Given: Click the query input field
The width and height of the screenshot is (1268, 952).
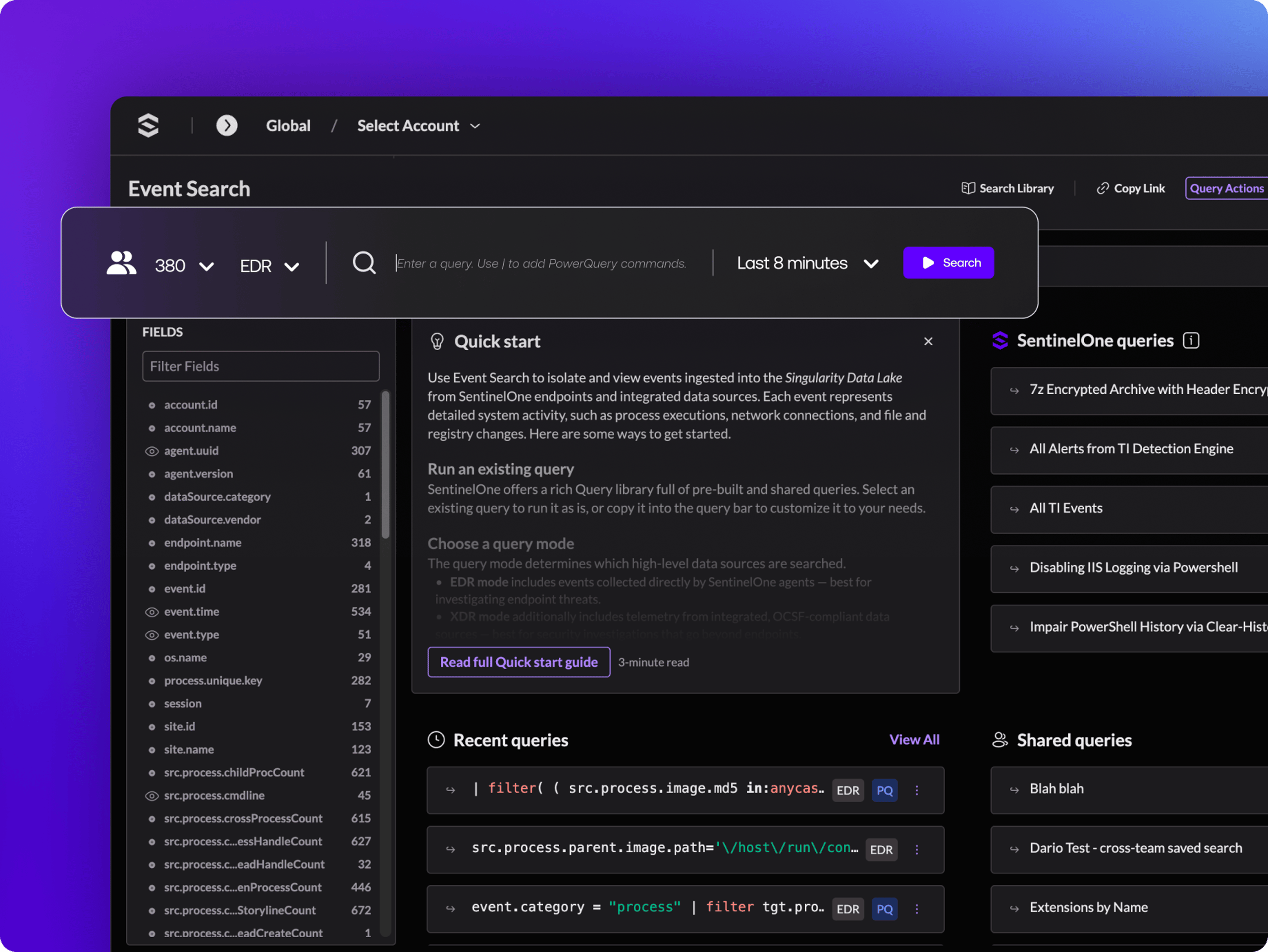Looking at the screenshot, I should pyautogui.click(x=542, y=263).
